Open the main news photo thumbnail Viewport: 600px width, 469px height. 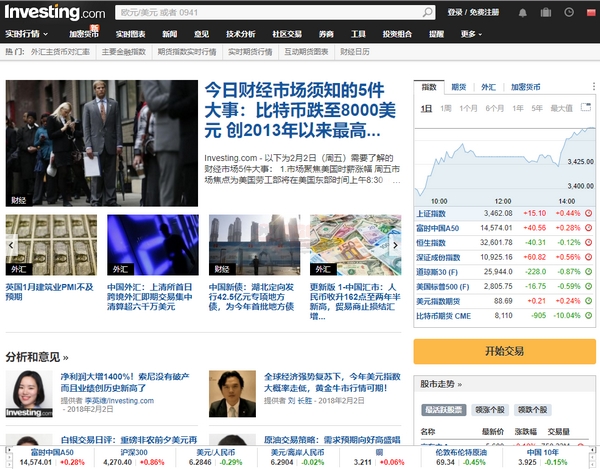click(102, 143)
